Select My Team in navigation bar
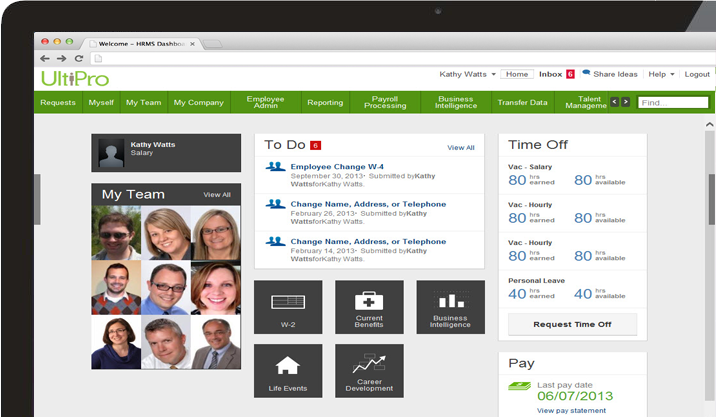 click(x=143, y=102)
